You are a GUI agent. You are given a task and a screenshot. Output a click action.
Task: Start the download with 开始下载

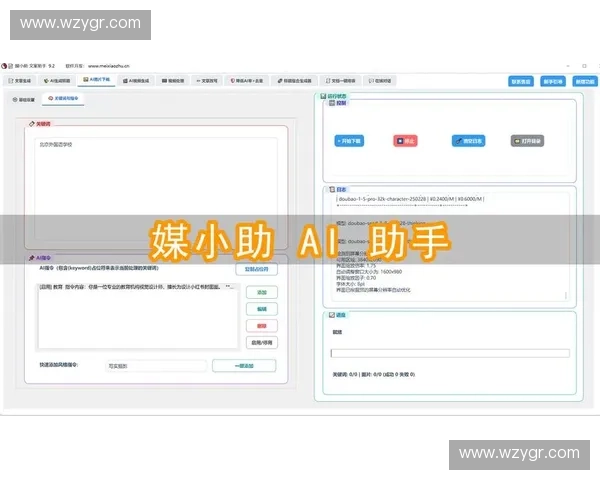[349, 141]
